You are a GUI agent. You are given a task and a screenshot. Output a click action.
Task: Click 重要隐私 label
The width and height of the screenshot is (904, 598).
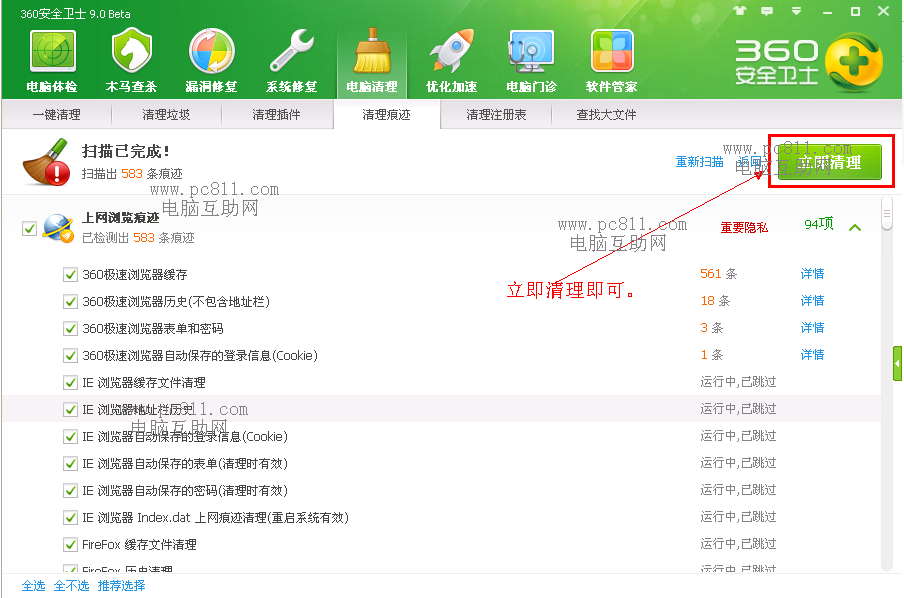744,228
